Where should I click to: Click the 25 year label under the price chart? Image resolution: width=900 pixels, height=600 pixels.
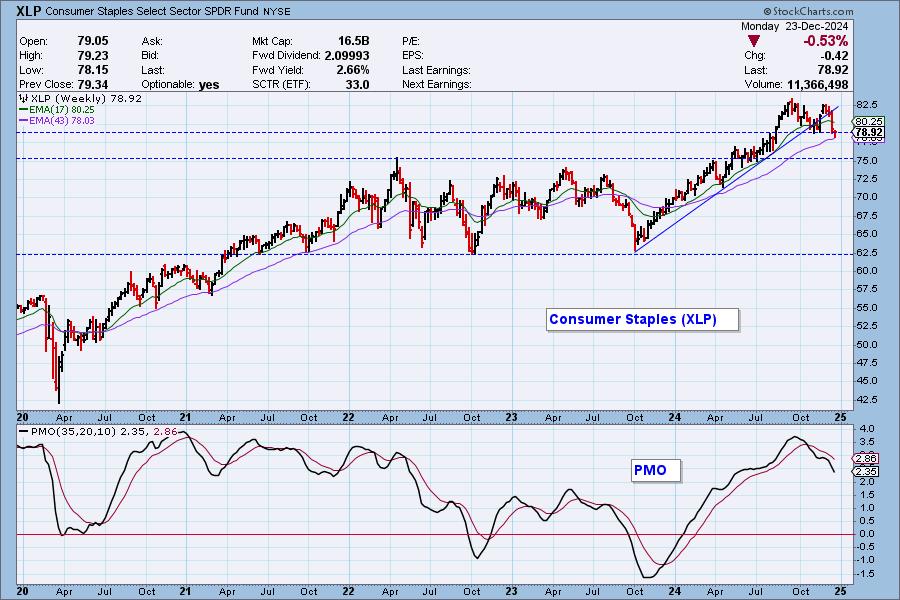coord(840,417)
